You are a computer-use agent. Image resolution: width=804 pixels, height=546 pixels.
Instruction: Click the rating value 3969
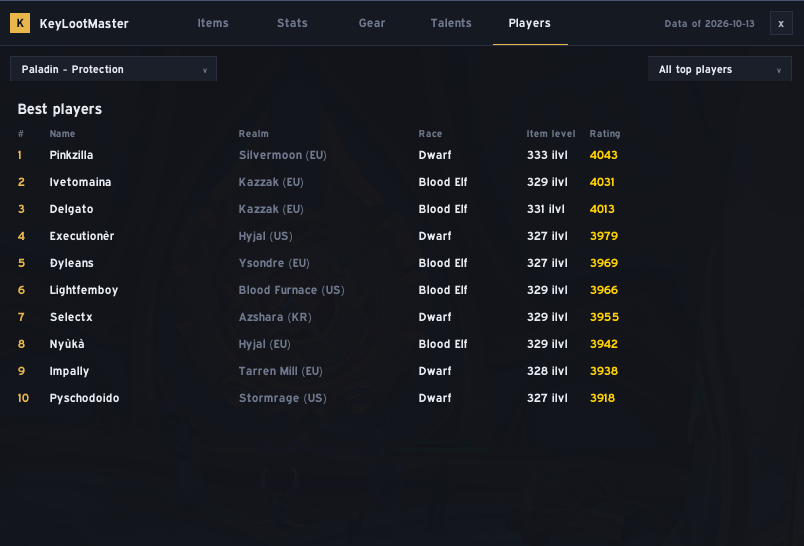[604, 263]
